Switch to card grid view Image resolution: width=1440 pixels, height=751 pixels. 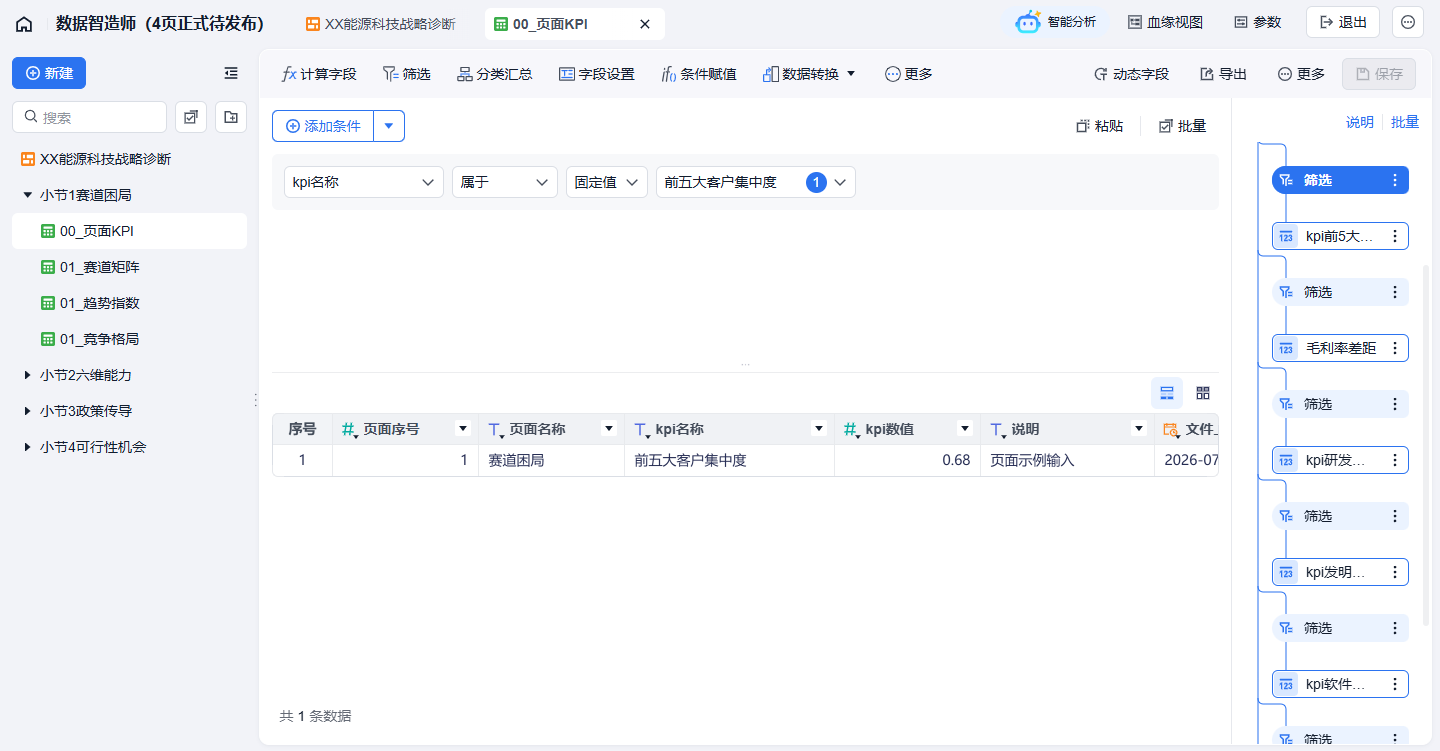[x=1203, y=393]
